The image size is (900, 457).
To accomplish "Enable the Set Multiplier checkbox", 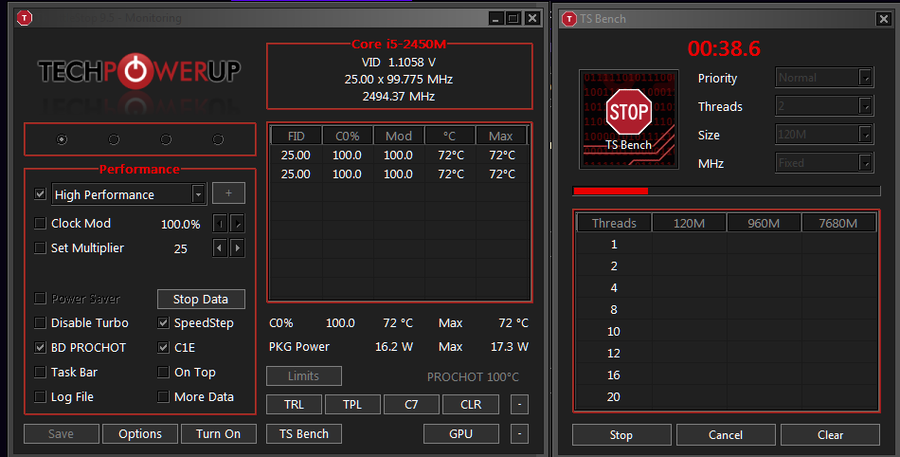I will tap(40, 248).
